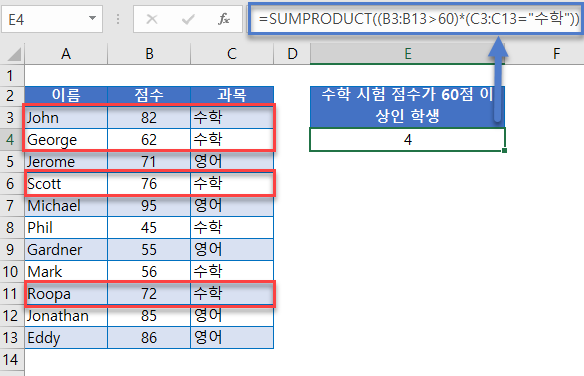Click the result cell showing 4
Image resolution: width=584 pixels, height=376 pixels.
(407, 140)
